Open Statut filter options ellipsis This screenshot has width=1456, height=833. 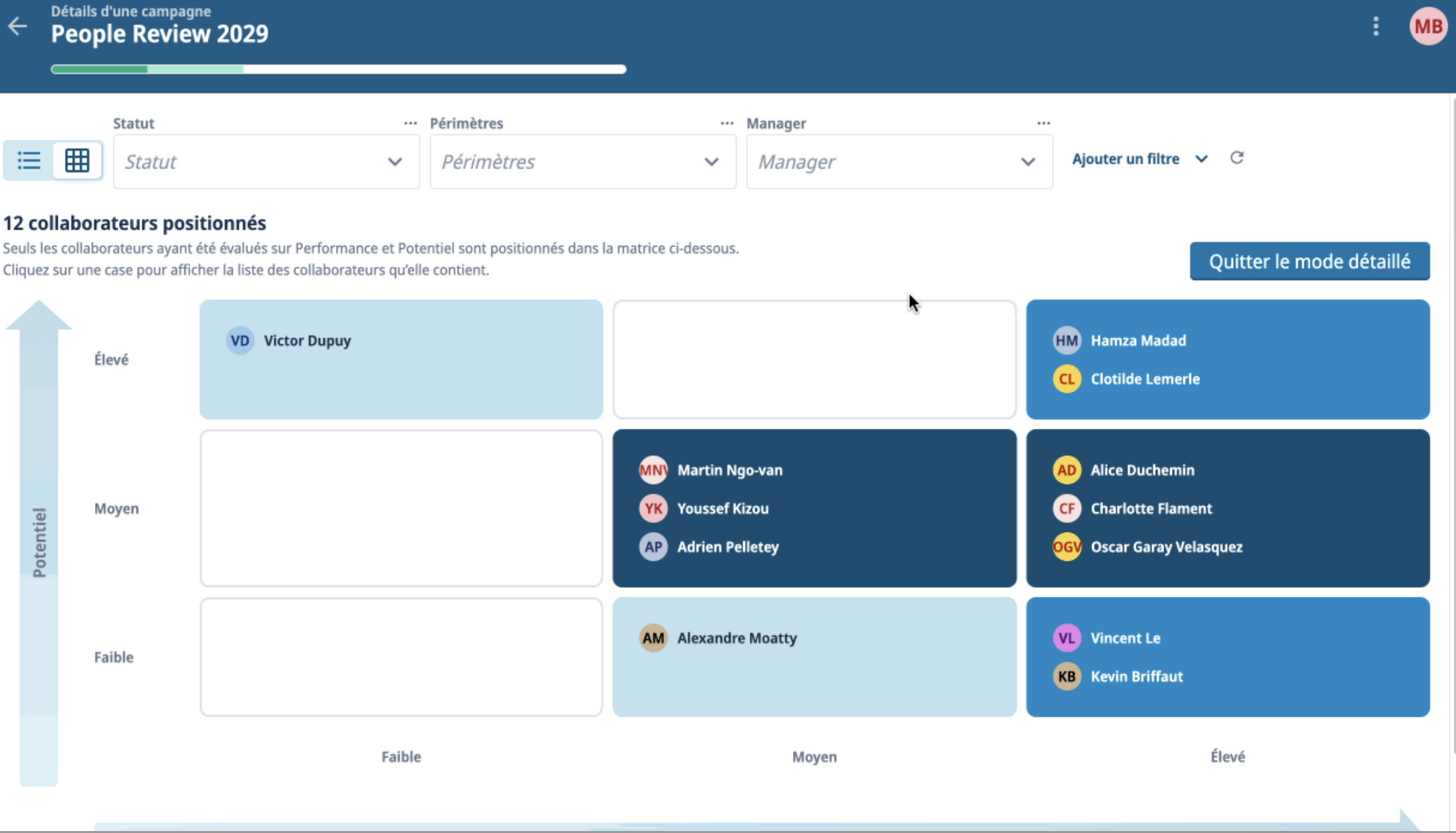[411, 123]
